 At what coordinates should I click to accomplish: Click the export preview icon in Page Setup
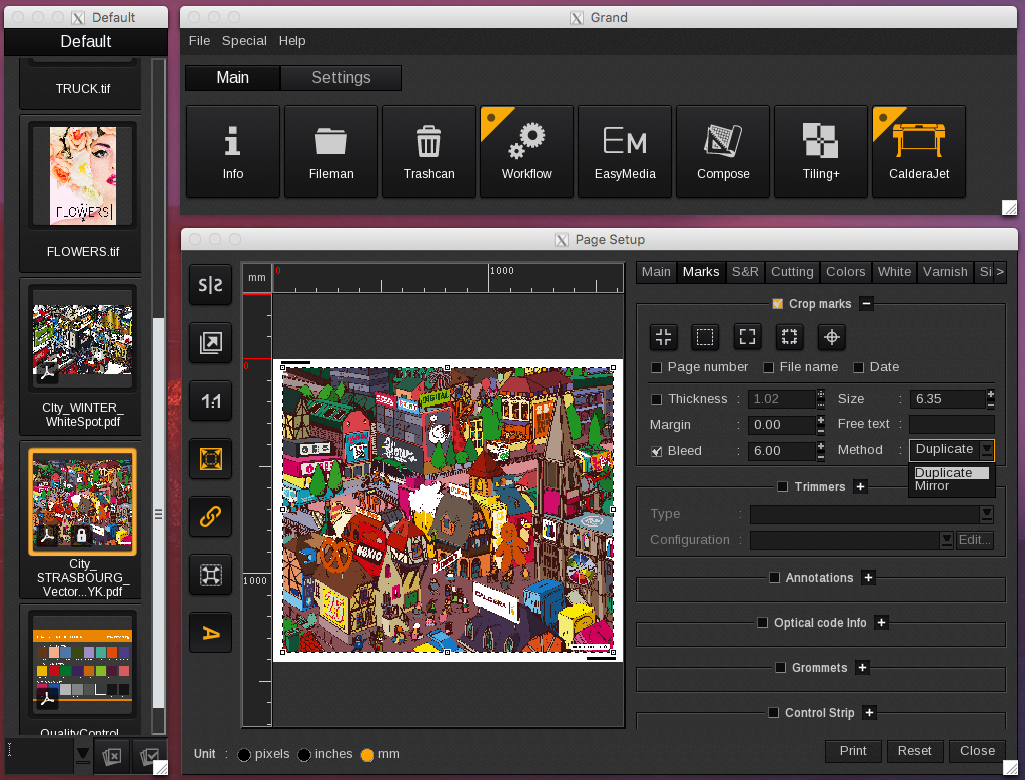(210, 343)
